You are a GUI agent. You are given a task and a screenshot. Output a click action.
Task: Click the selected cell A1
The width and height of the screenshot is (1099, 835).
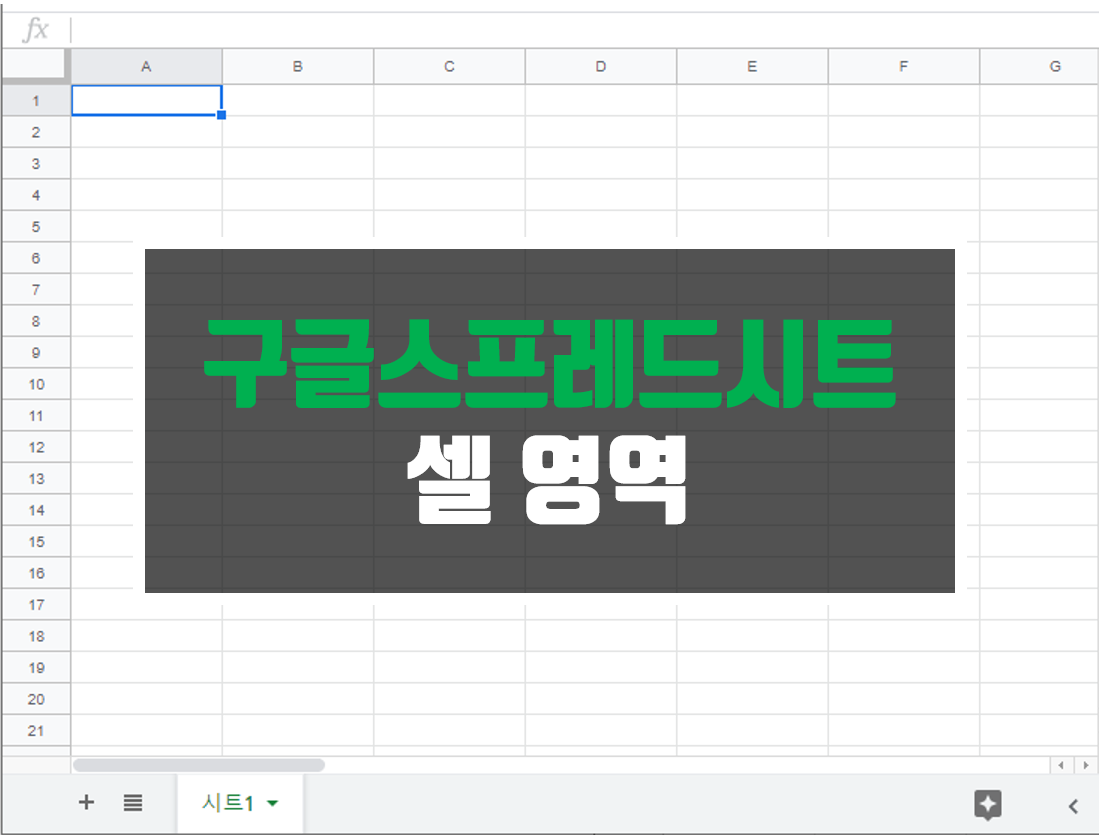point(146,100)
